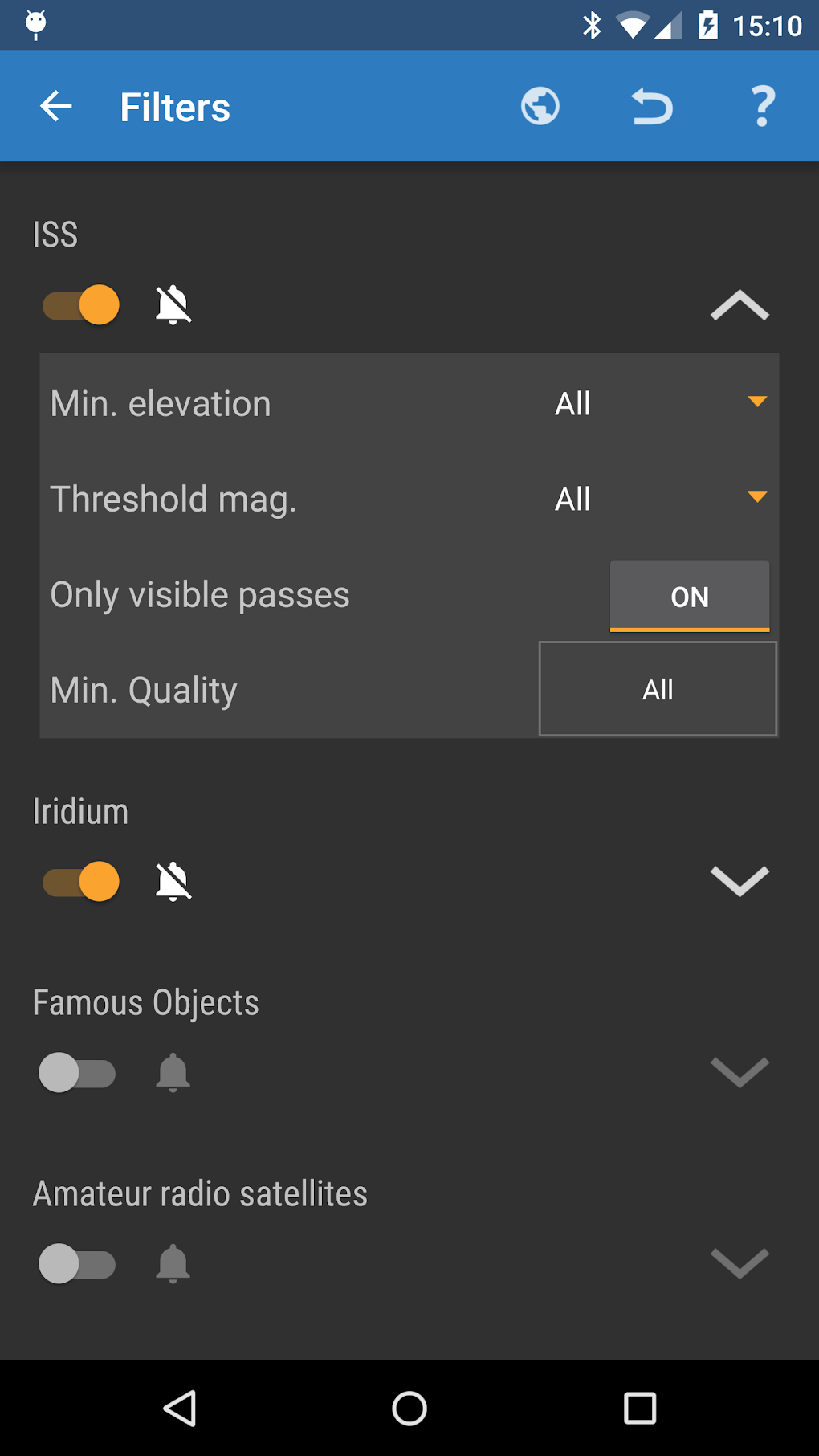The width and height of the screenshot is (819, 1456).
Task: Unmute ISS pass notifications bell
Action: tap(173, 305)
